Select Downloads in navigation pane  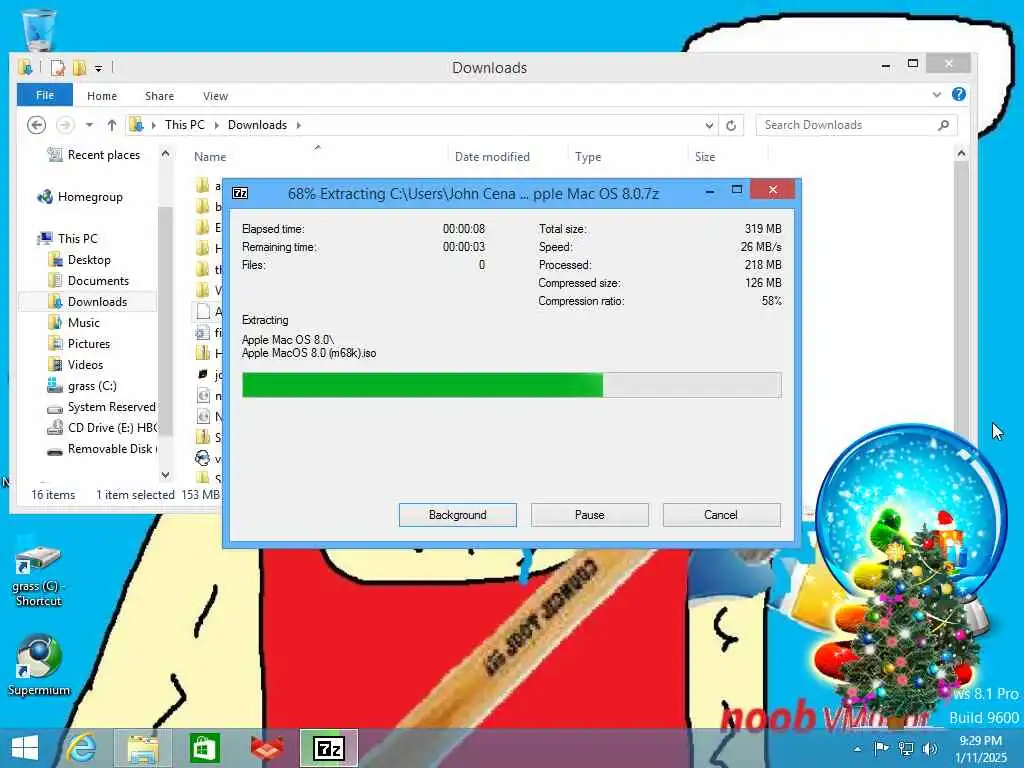[x=88, y=301]
